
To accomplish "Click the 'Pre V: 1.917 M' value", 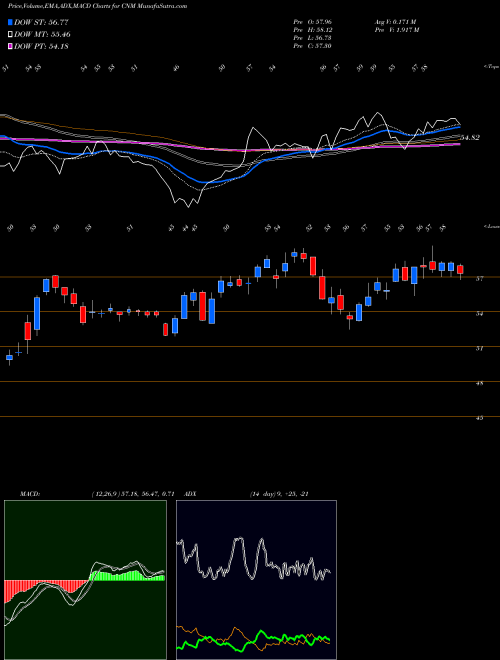I will pos(396,30).
